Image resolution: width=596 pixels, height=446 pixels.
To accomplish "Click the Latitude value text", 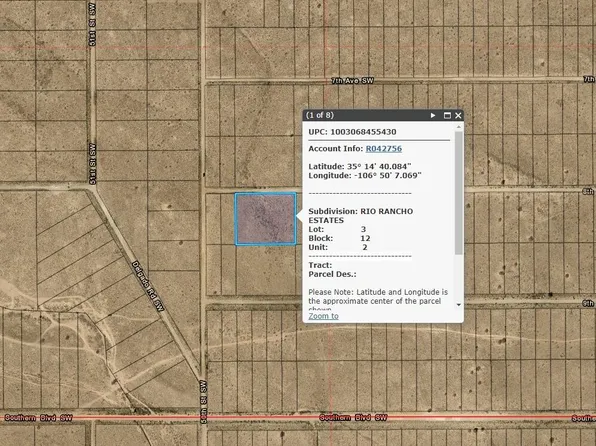I will point(379,167).
